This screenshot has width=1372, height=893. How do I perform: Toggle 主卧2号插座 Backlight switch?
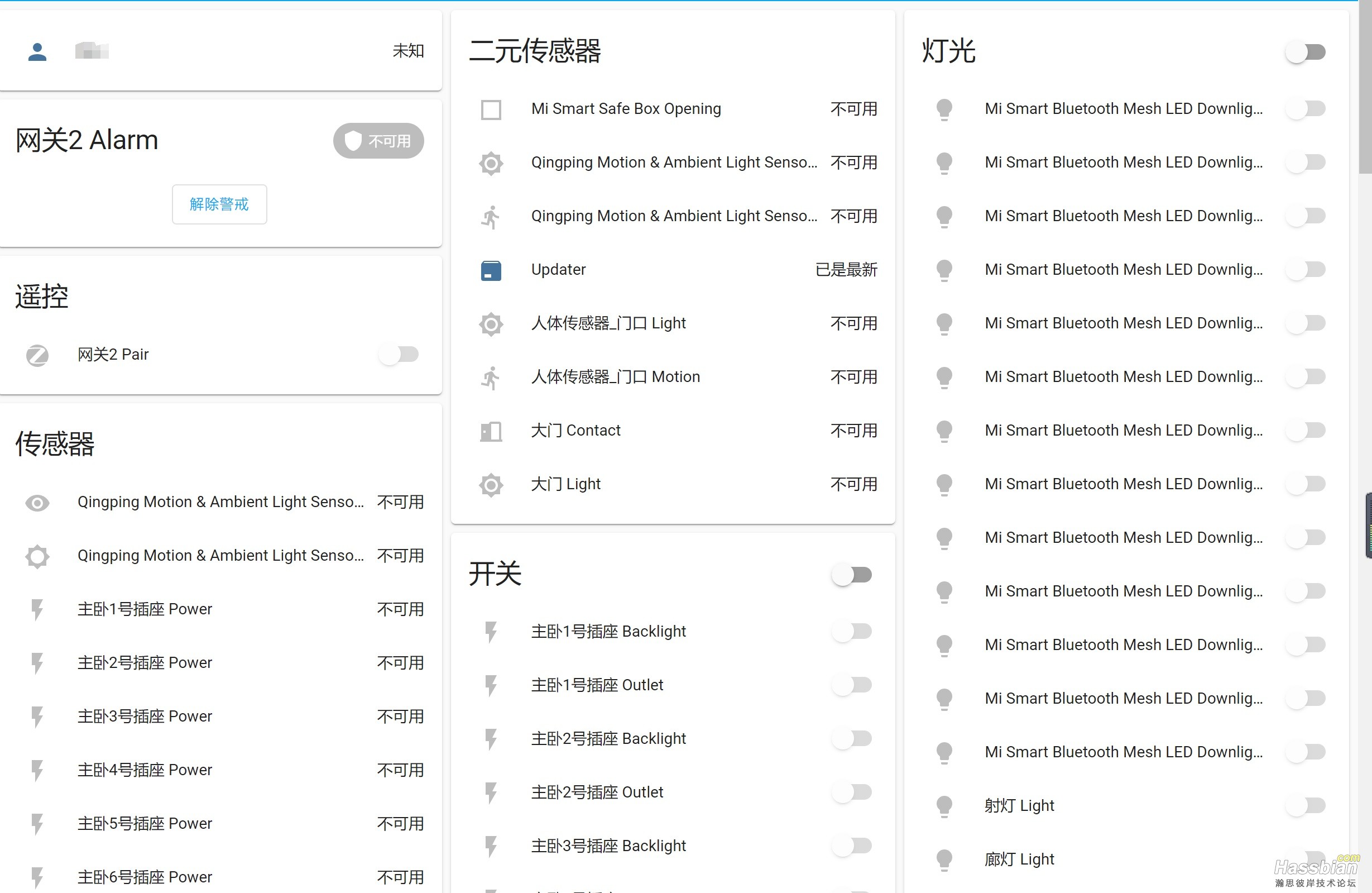click(852, 739)
